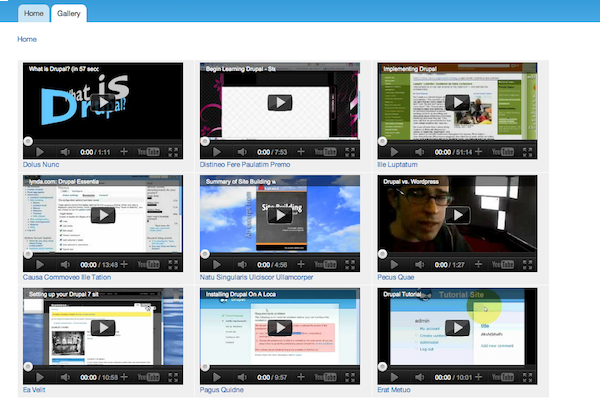600x398 pixels.
Task: Start playback from the lynda.com video control bar
Action: [40, 264]
